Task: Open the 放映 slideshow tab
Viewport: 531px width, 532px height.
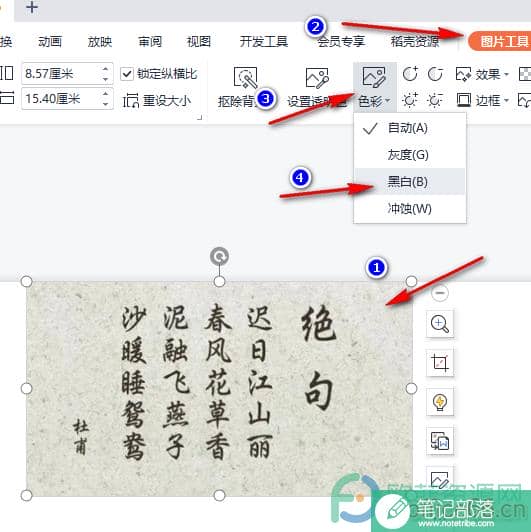Action: pos(100,41)
